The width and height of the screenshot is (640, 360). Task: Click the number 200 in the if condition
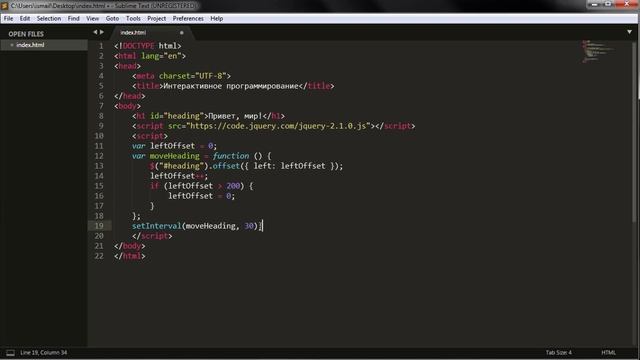point(233,186)
